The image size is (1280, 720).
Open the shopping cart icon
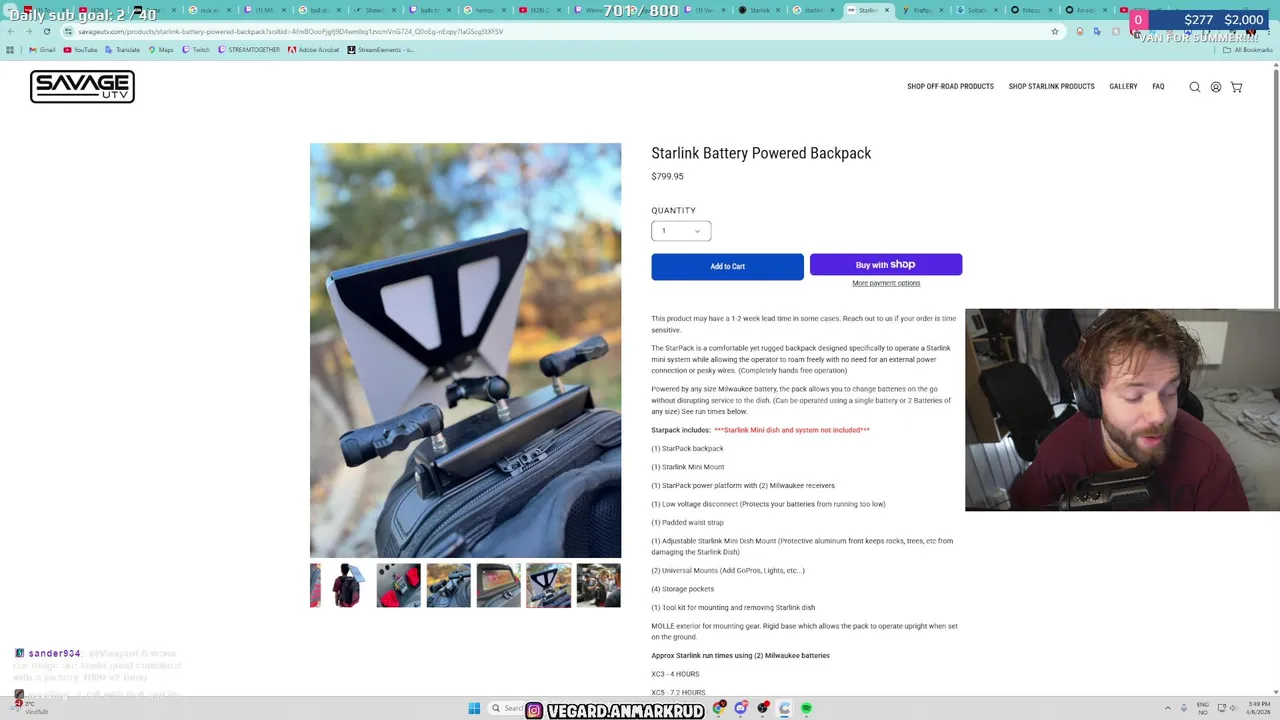[x=1236, y=87]
